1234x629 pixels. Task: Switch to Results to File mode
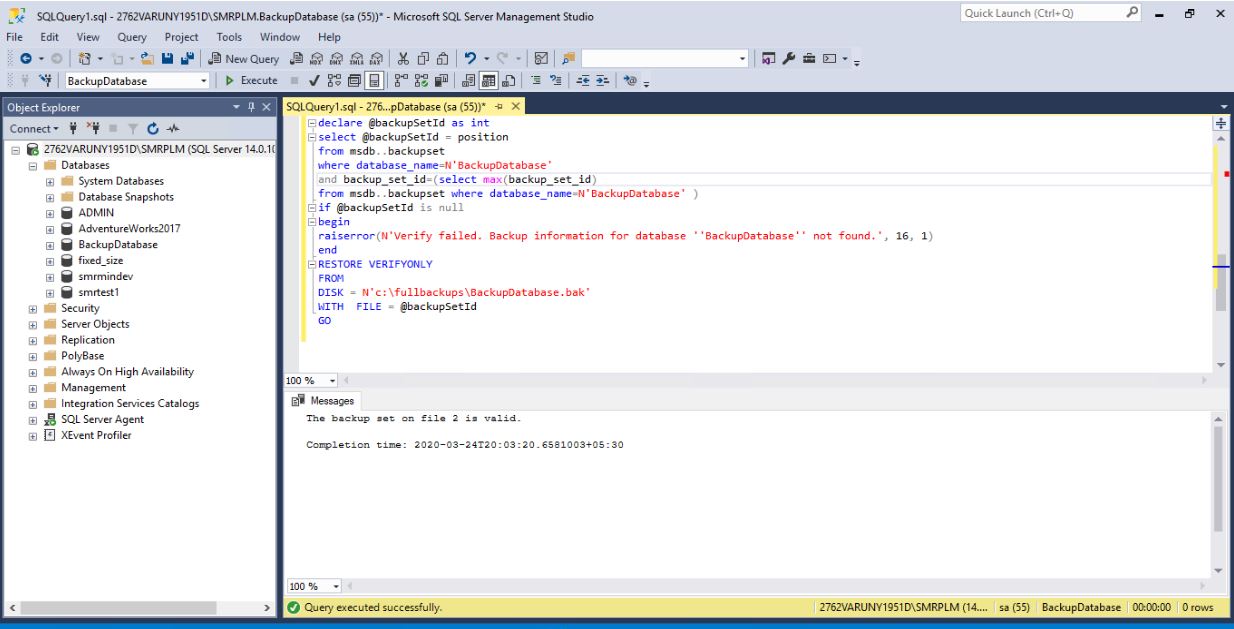tap(509, 81)
